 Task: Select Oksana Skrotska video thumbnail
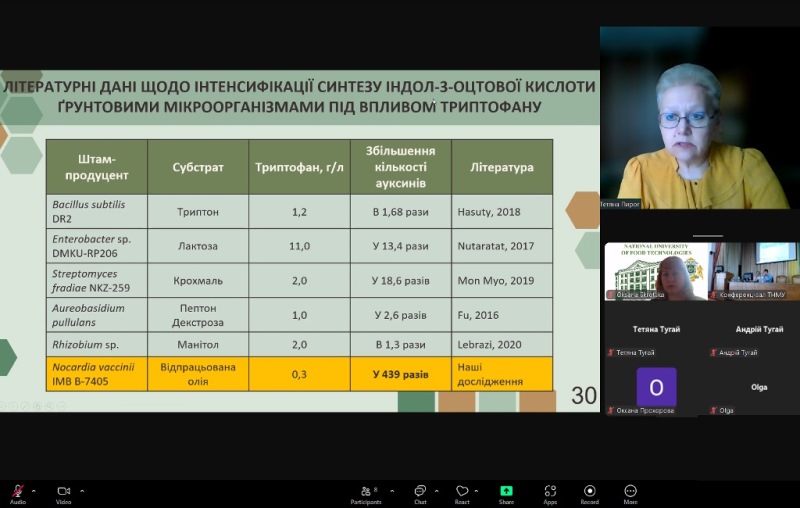656,271
